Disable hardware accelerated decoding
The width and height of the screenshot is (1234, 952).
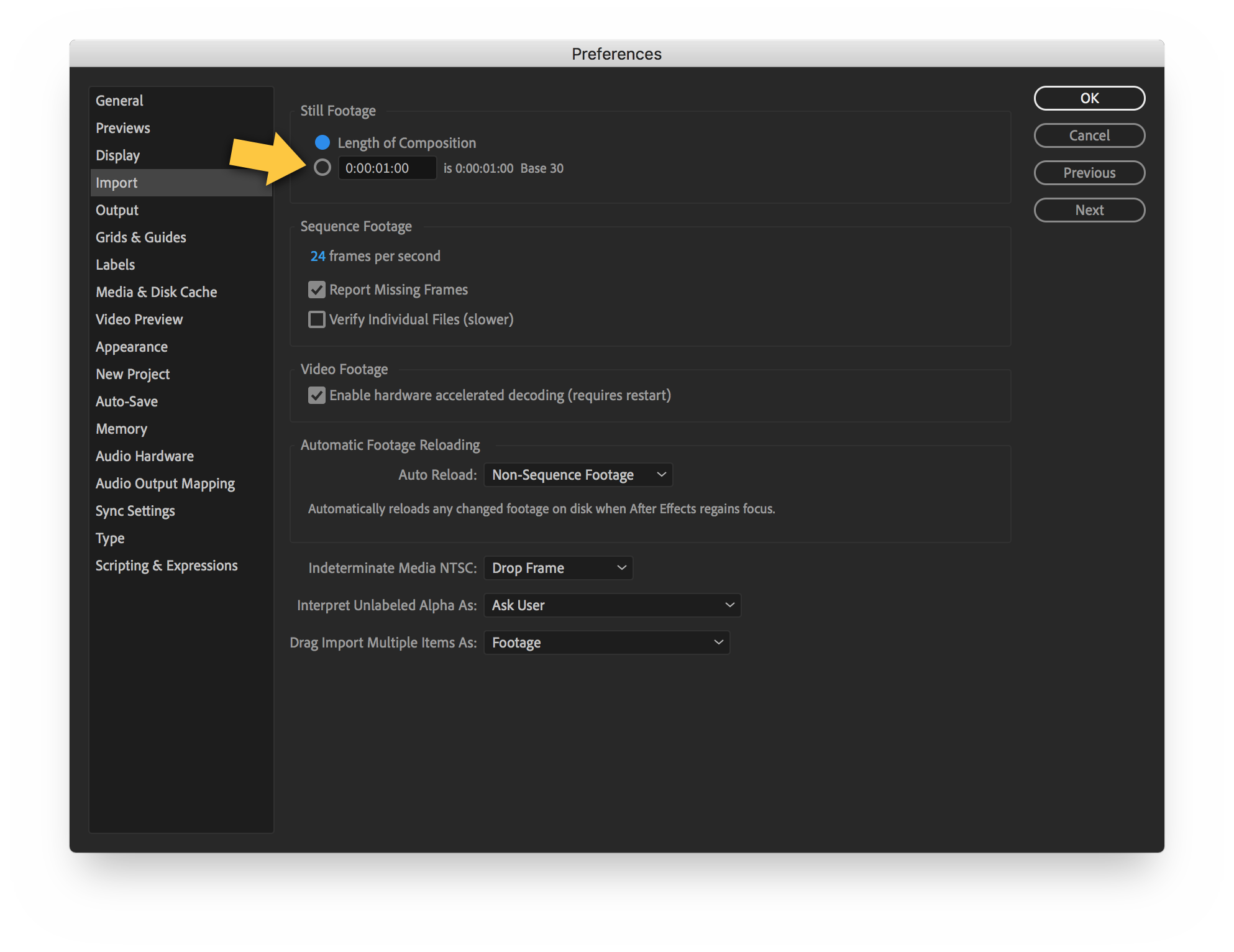tap(317, 395)
